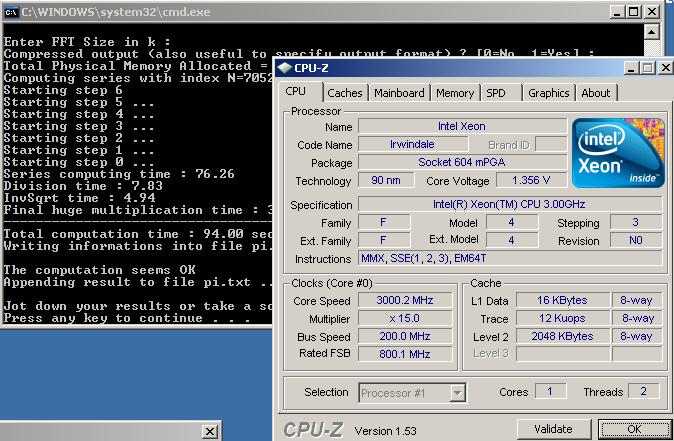Click OK in CPU-Z
Screen dimensions: 674x441
point(634,429)
